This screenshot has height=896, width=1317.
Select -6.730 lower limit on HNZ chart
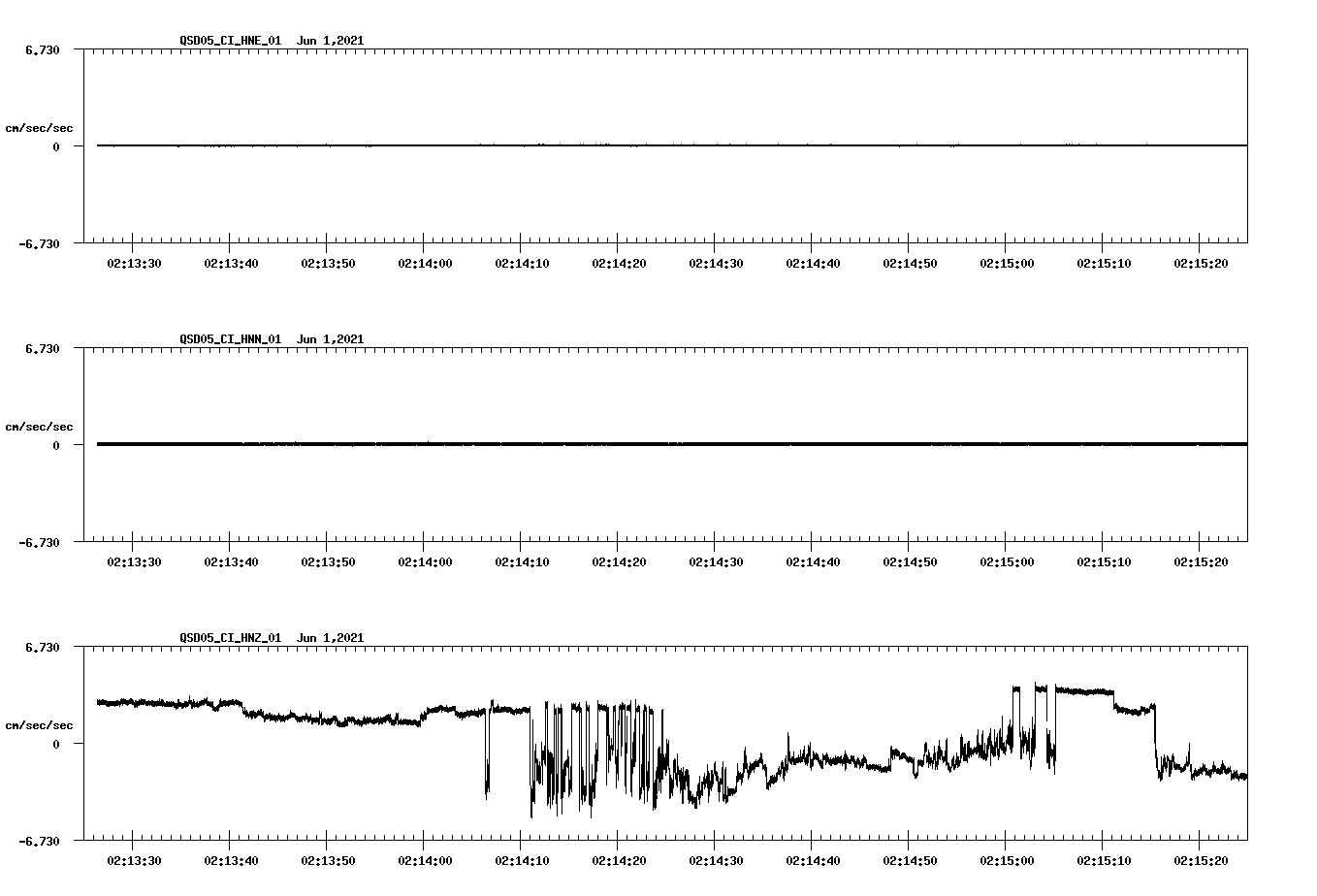click(x=40, y=841)
